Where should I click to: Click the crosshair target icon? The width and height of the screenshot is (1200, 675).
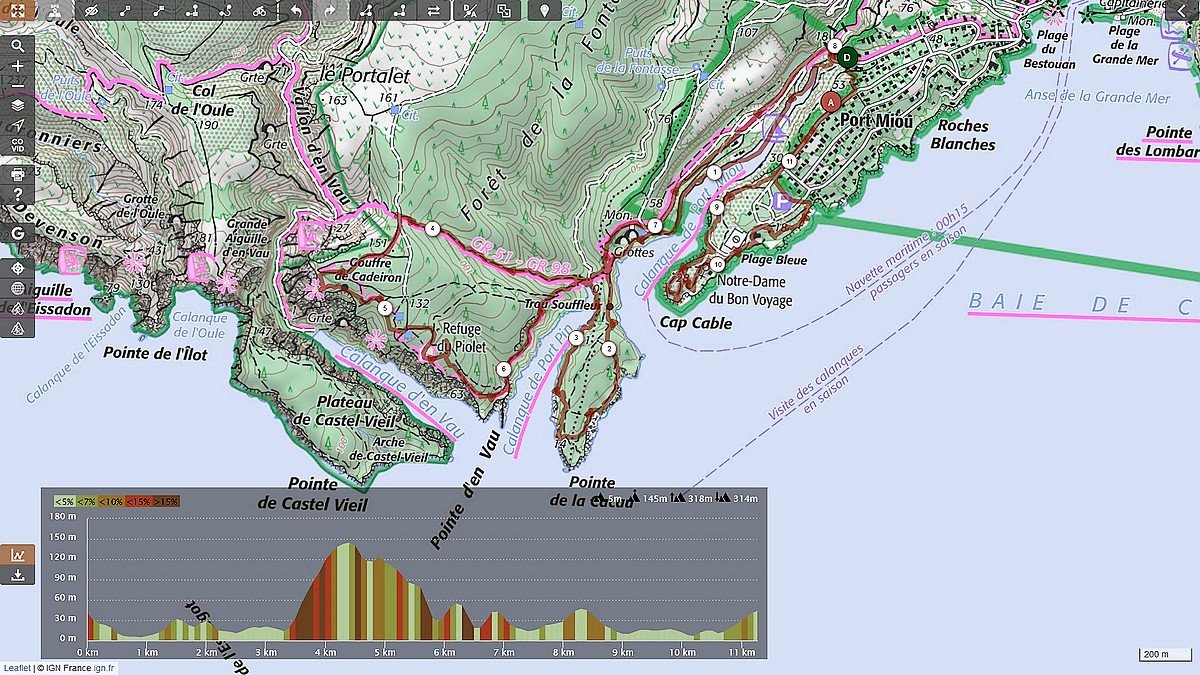[x=17, y=268]
